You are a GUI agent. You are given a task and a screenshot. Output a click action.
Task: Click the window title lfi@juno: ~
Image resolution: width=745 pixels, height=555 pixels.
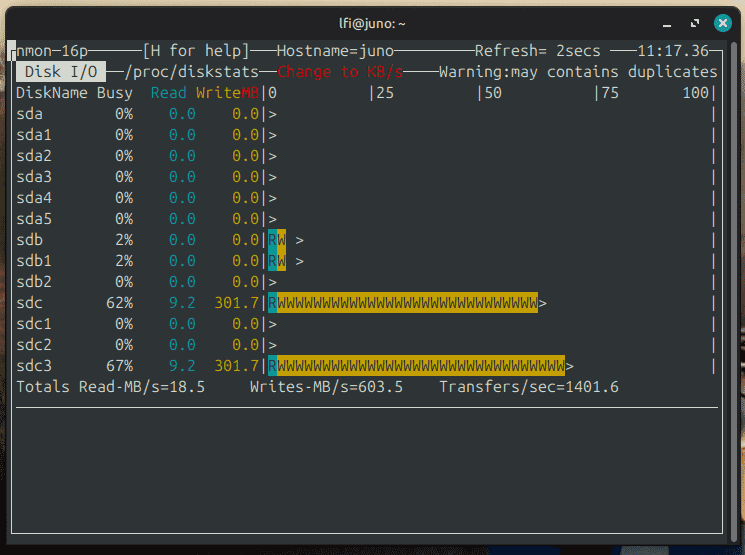pos(372,23)
